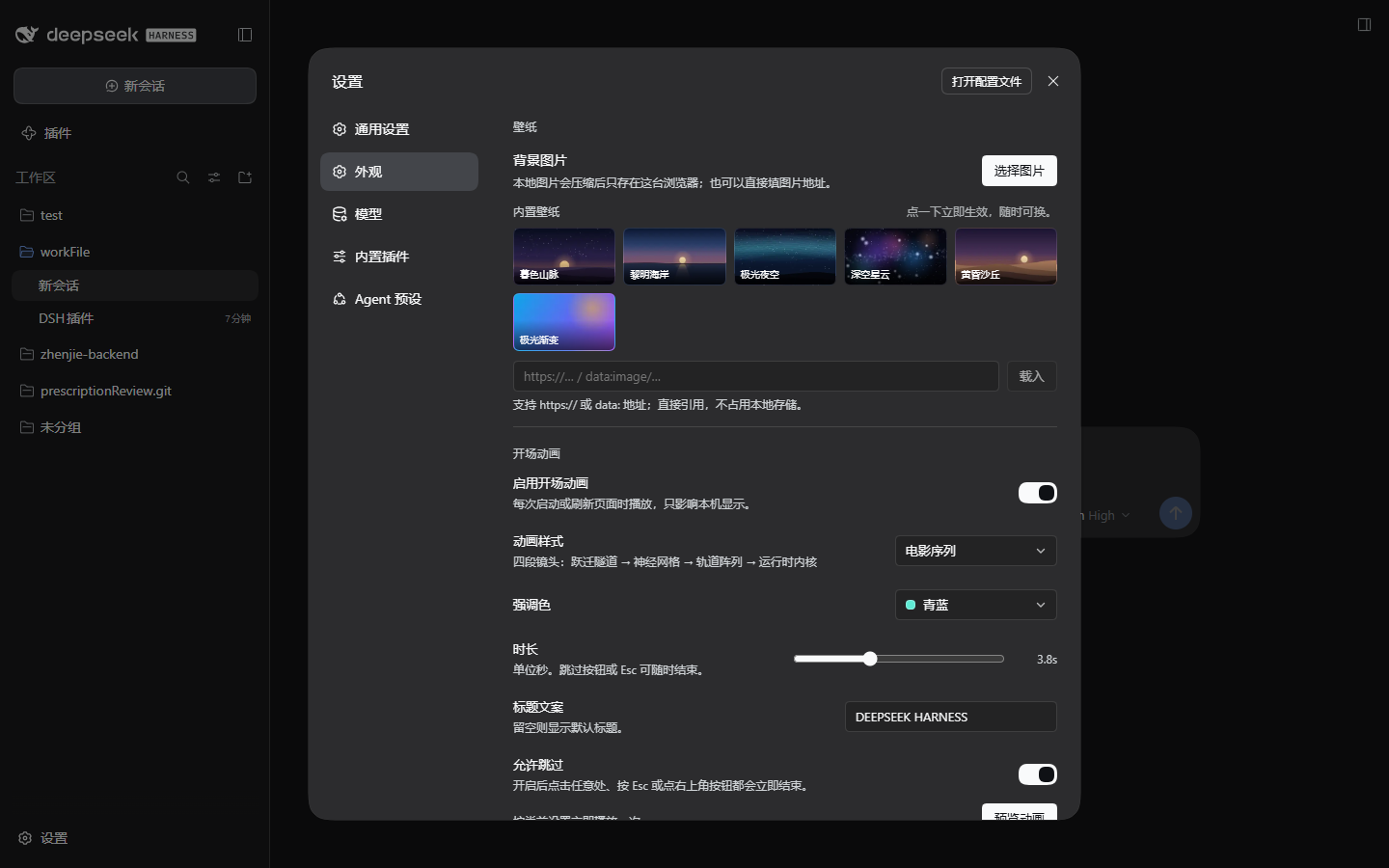This screenshot has width=1389, height=868.
Task: Open the 内置插件 settings tab
Action: (399, 257)
